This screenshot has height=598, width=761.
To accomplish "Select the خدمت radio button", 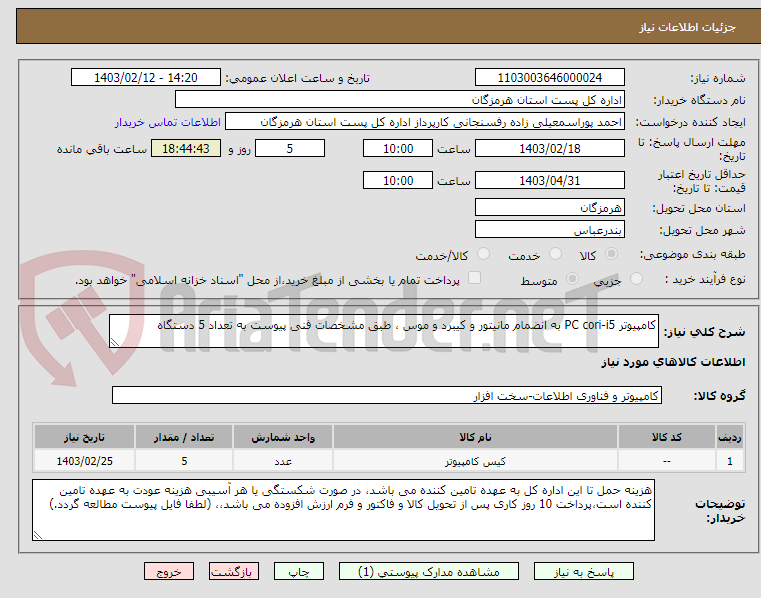I will tap(555, 254).
